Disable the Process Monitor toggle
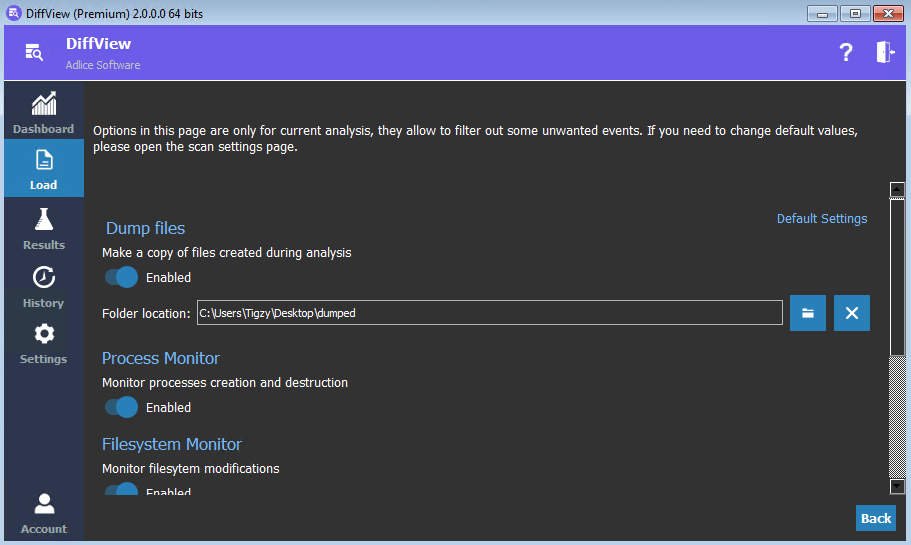The height and width of the screenshot is (545, 911). point(121,407)
